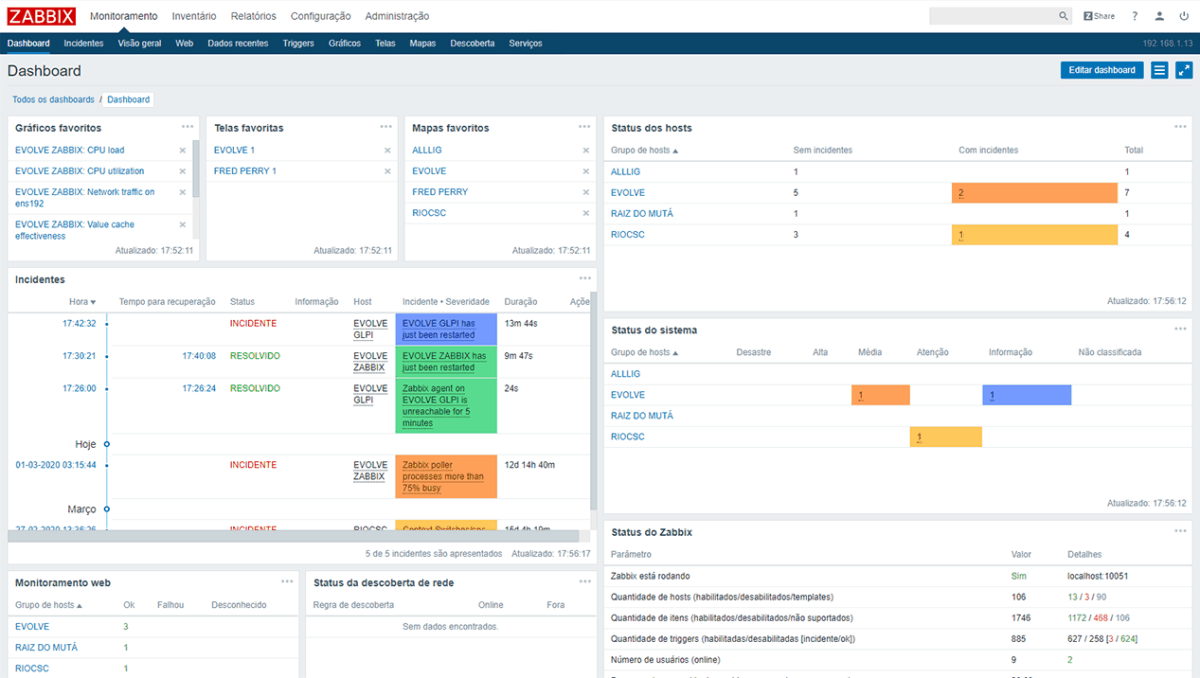1200x678 pixels.
Task: Open Mapas favoritos widget menu
Action: tap(584, 127)
